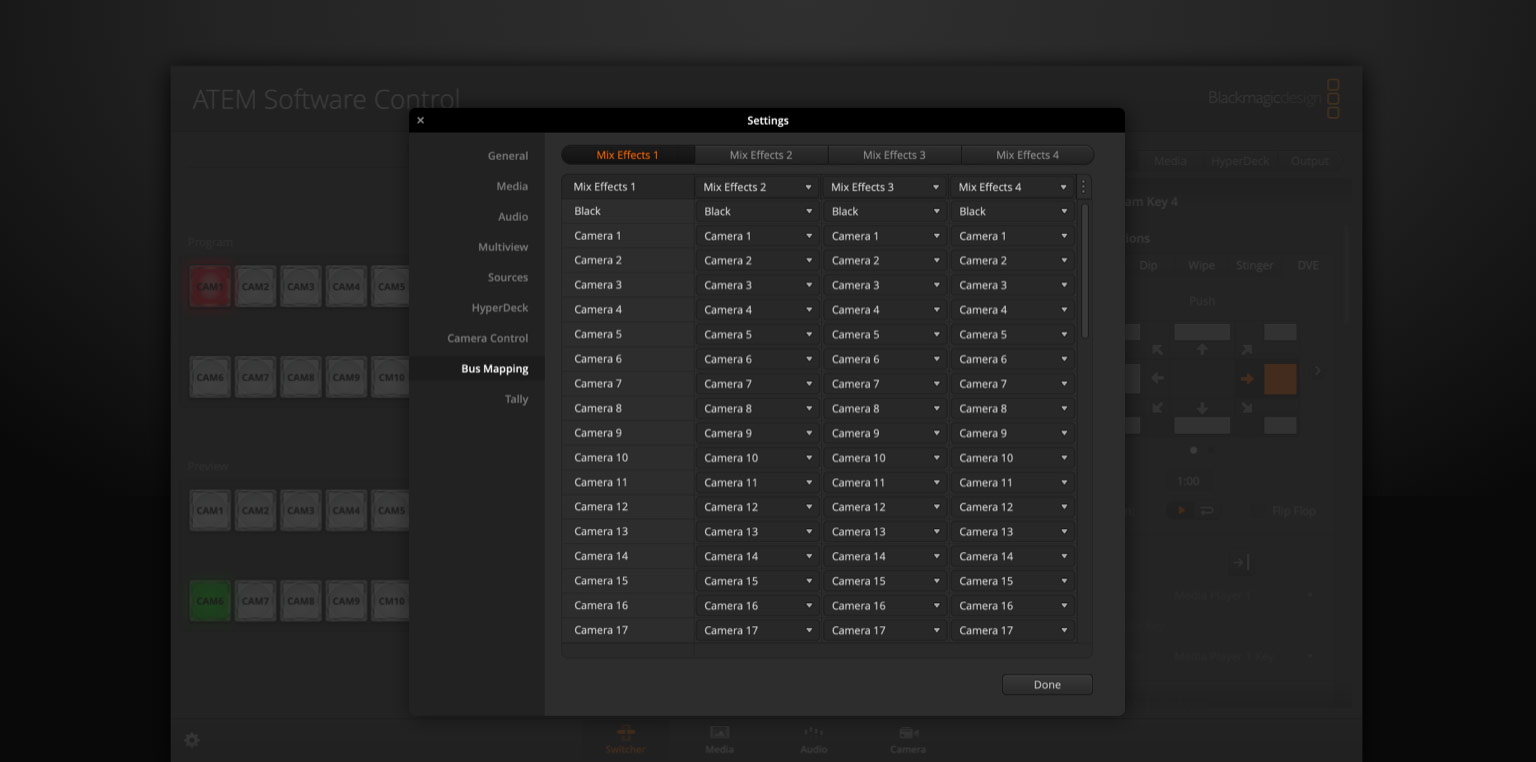Open HyperDeck settings section
Viewport: 1536px width, 762px height.
click(x=500, y=308)
